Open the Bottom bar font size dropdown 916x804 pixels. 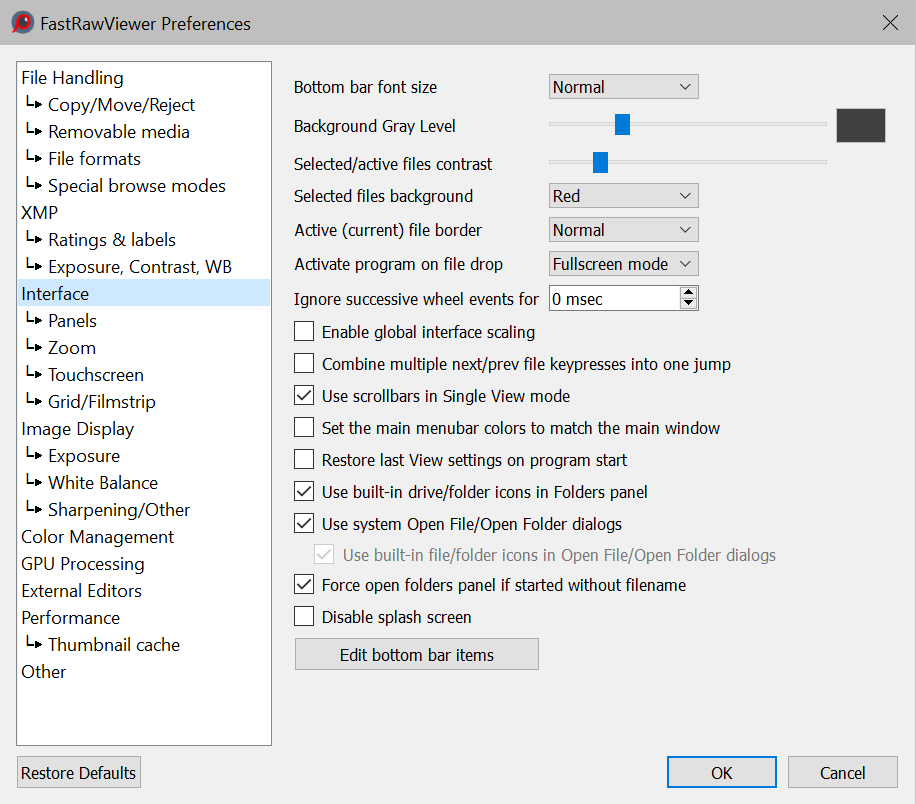pyautogui.click(x=623, y=87)
